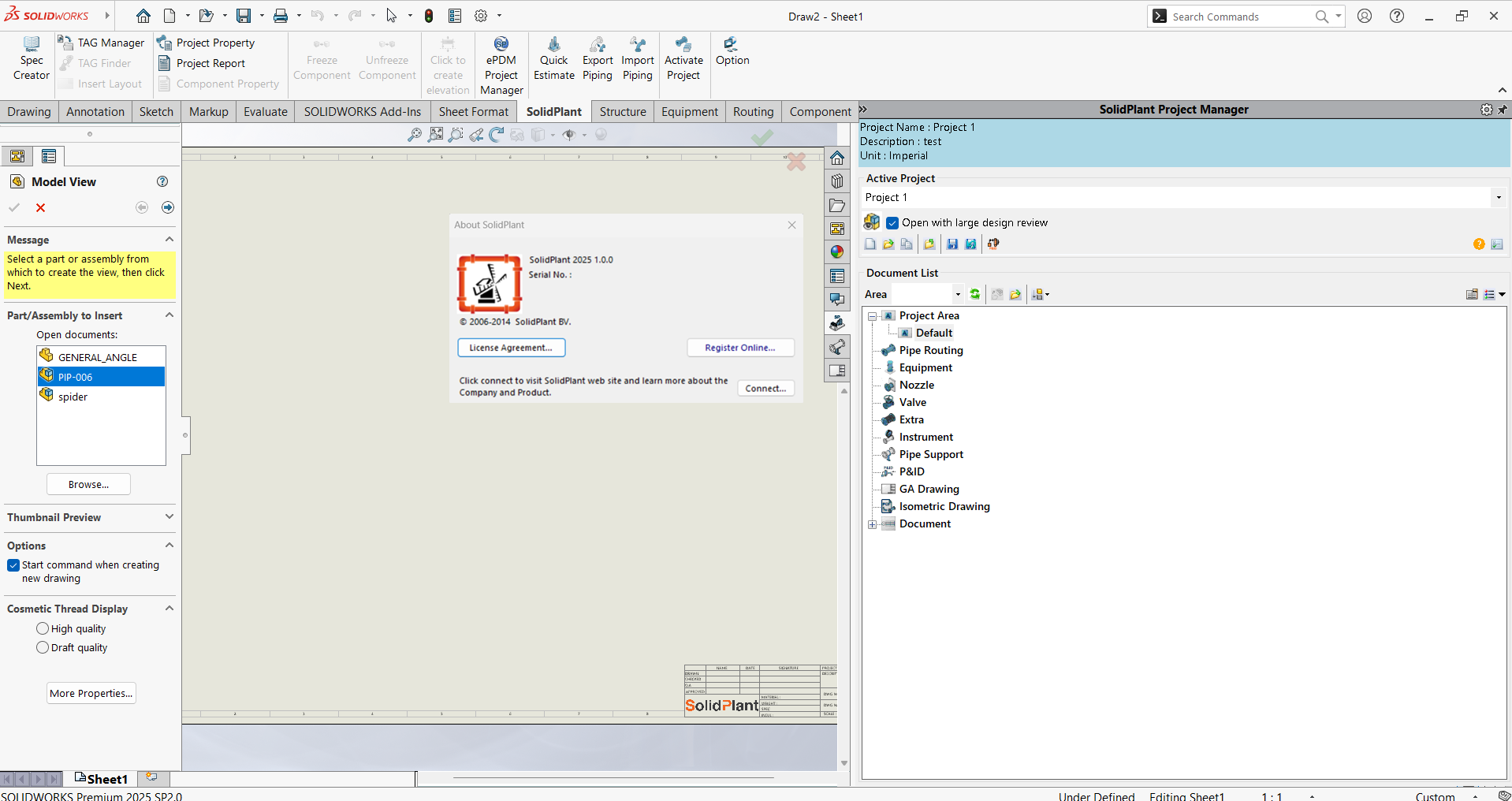Click the Connect button
1512x801 pixels.
pos(765,389)
